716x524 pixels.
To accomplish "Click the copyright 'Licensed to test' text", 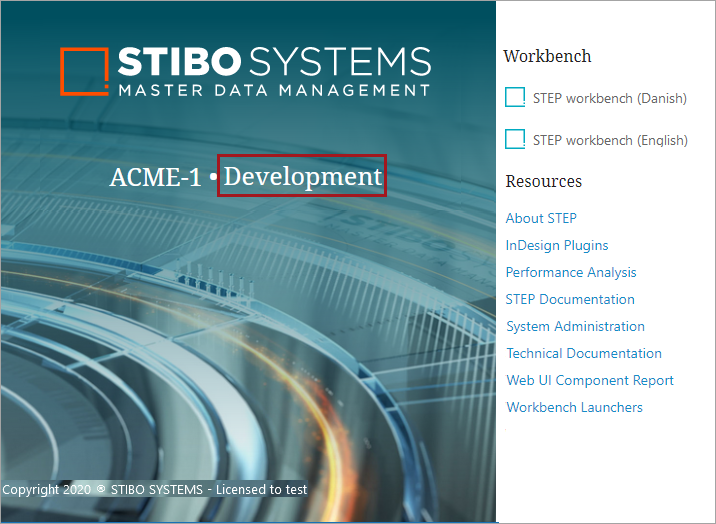I will point(261,489).
